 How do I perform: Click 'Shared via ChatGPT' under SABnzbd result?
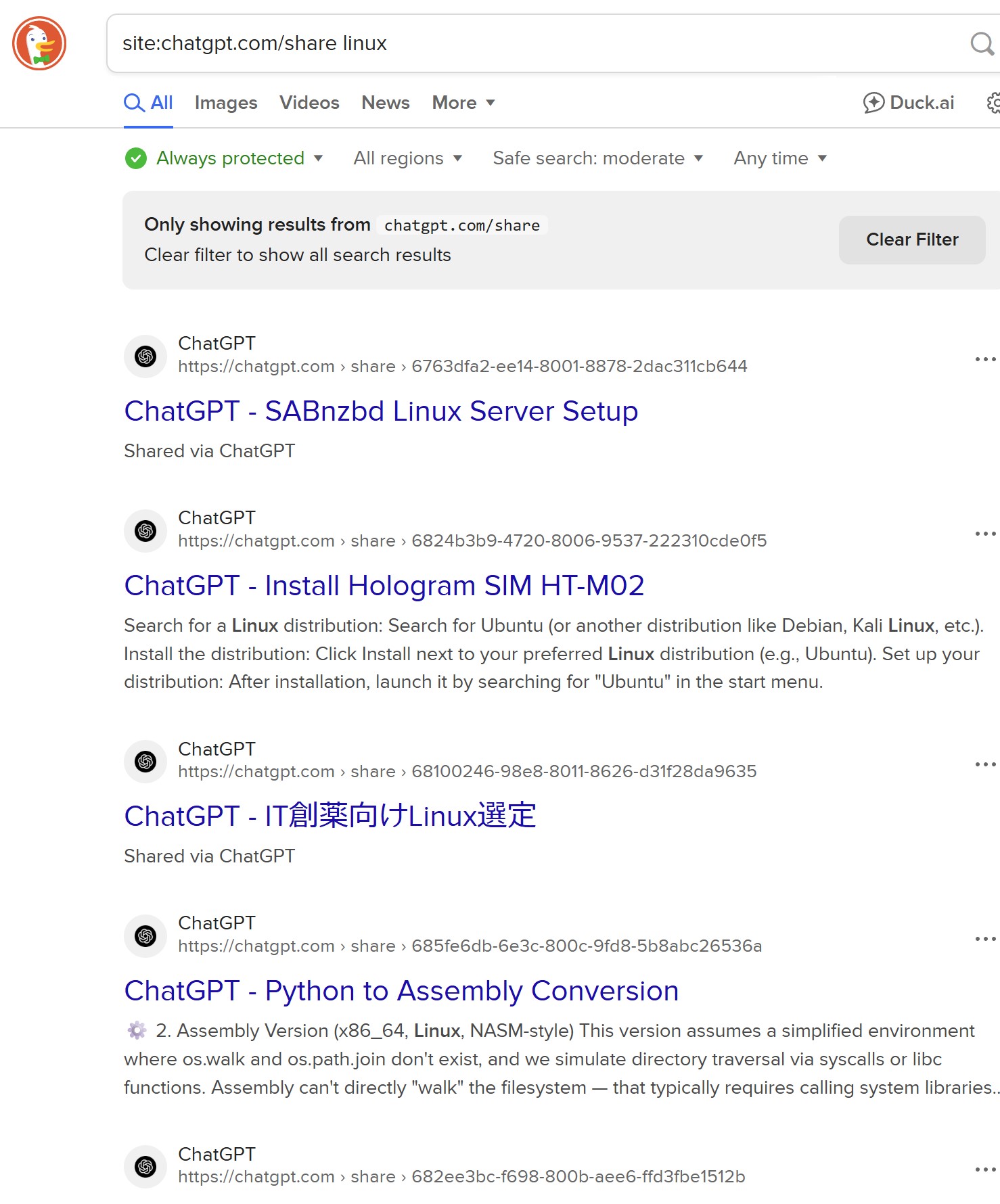pyautogui.click(x=210, y=451)
